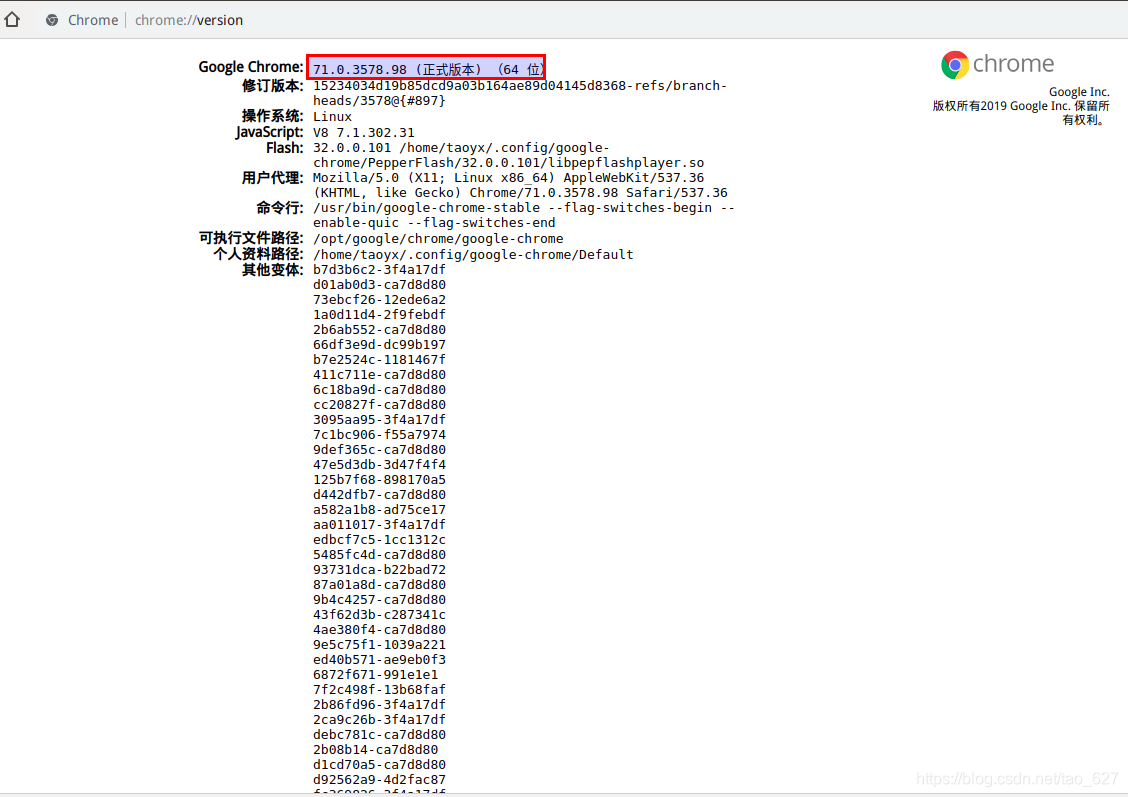Click the '命令行:' label
Screen dimensions: 1128x797
(280, 208)
